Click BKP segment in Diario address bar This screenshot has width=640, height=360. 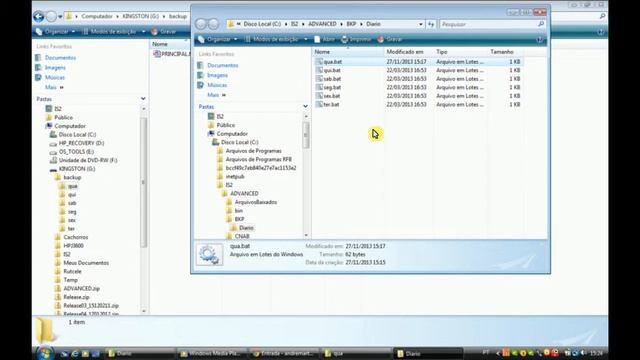pos(351,24)
